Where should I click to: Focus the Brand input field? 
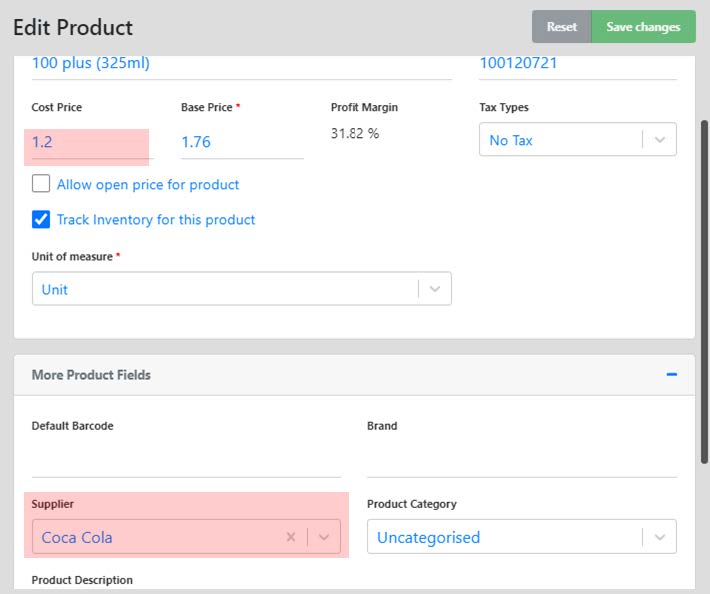522,460
